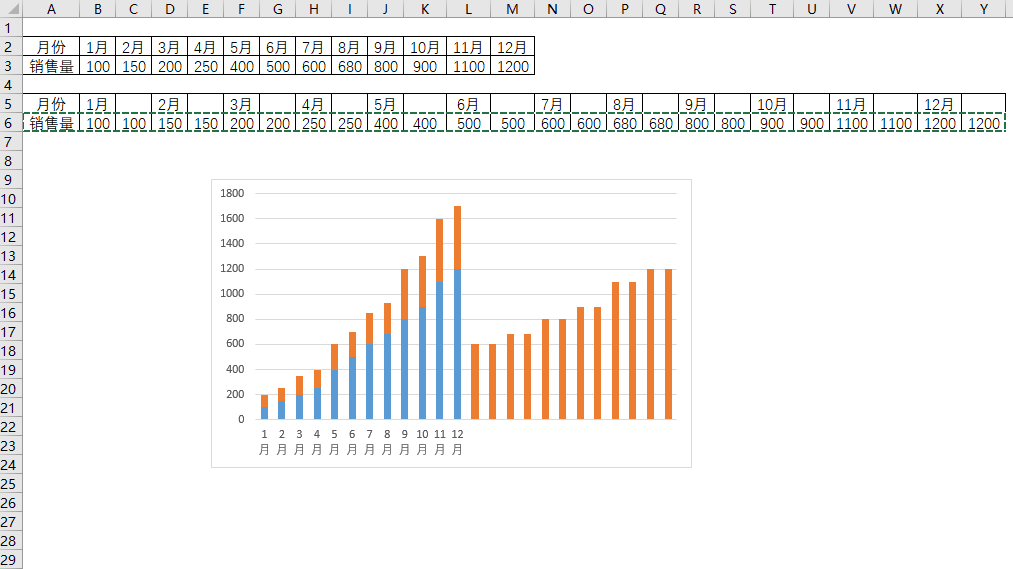Click cell E3 with value 250
The width and height of the screenshot is (1013, 569).
click(205, 66)
